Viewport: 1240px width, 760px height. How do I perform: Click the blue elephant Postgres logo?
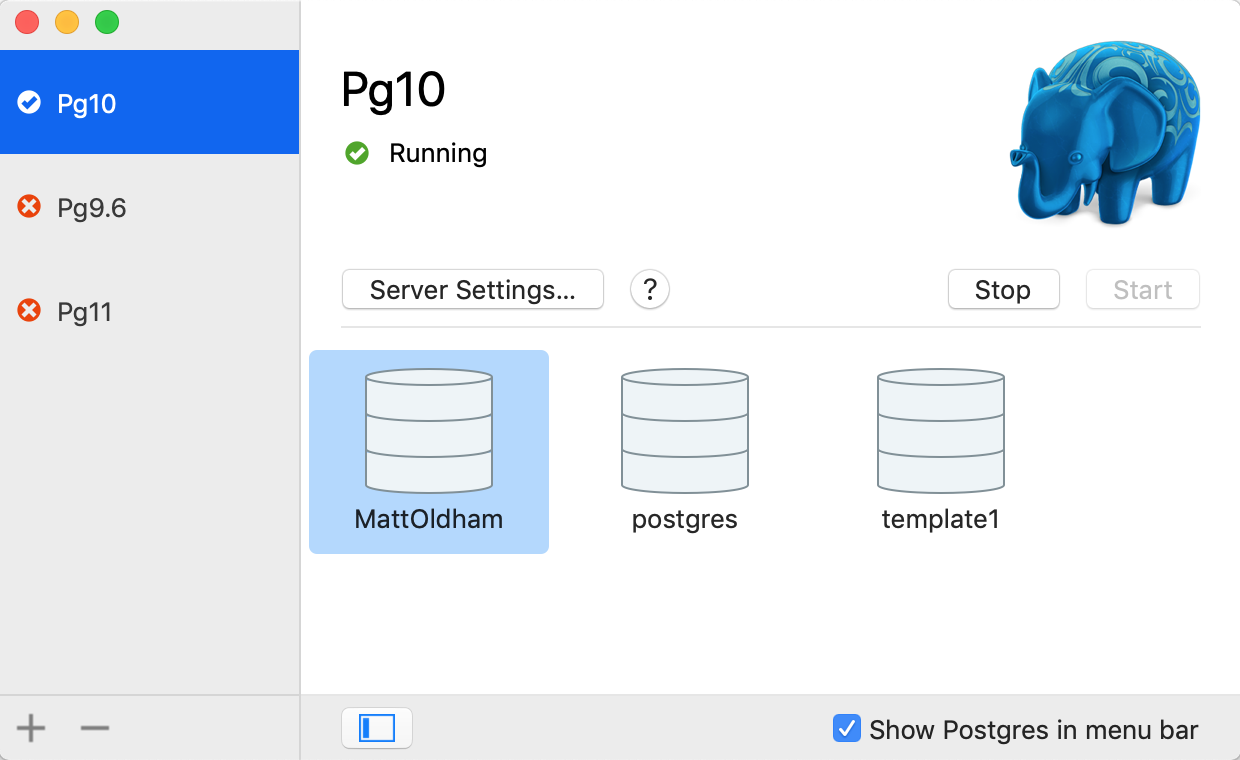(1103, 132)
